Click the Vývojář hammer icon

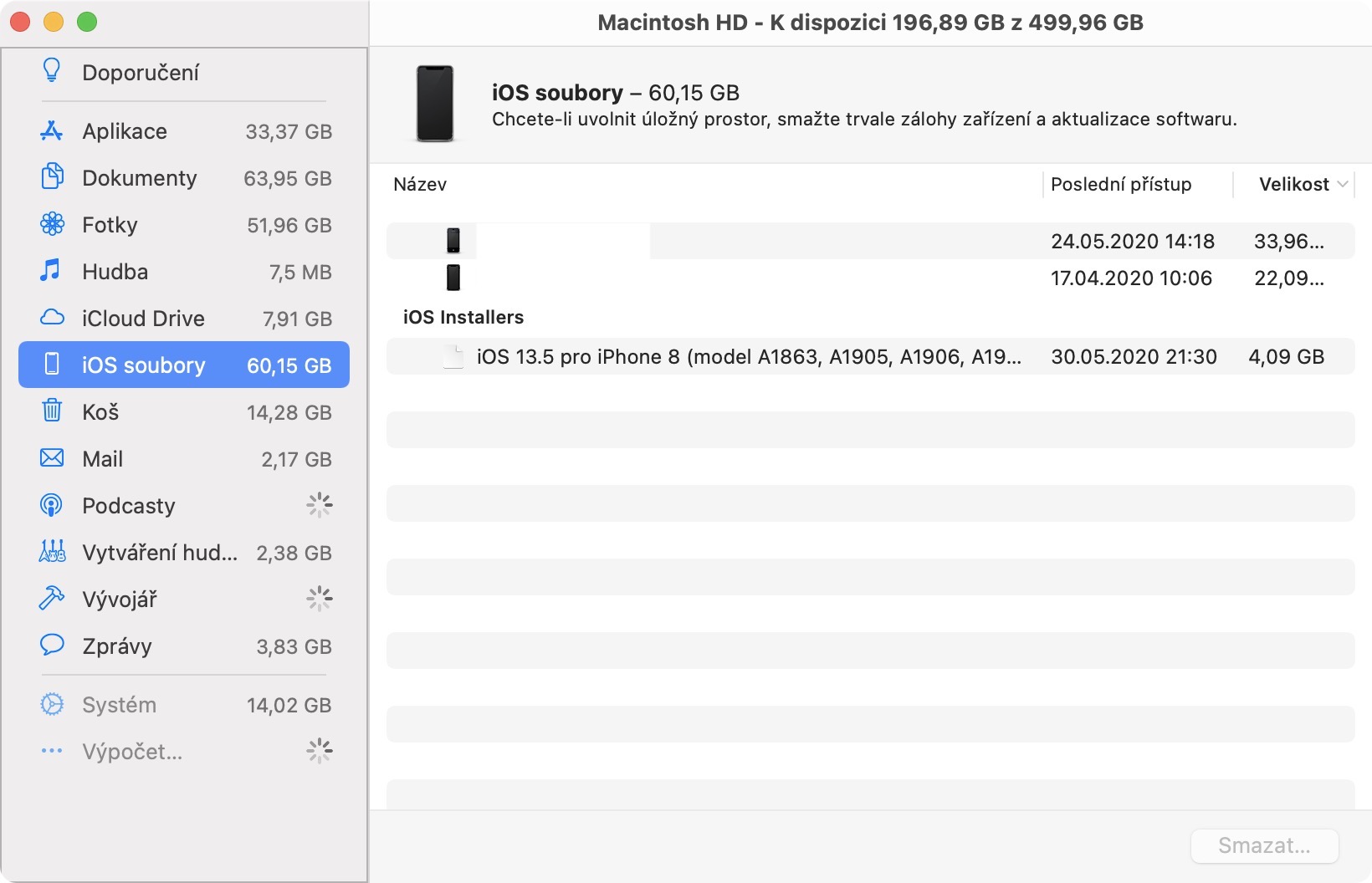pos(52,599)
